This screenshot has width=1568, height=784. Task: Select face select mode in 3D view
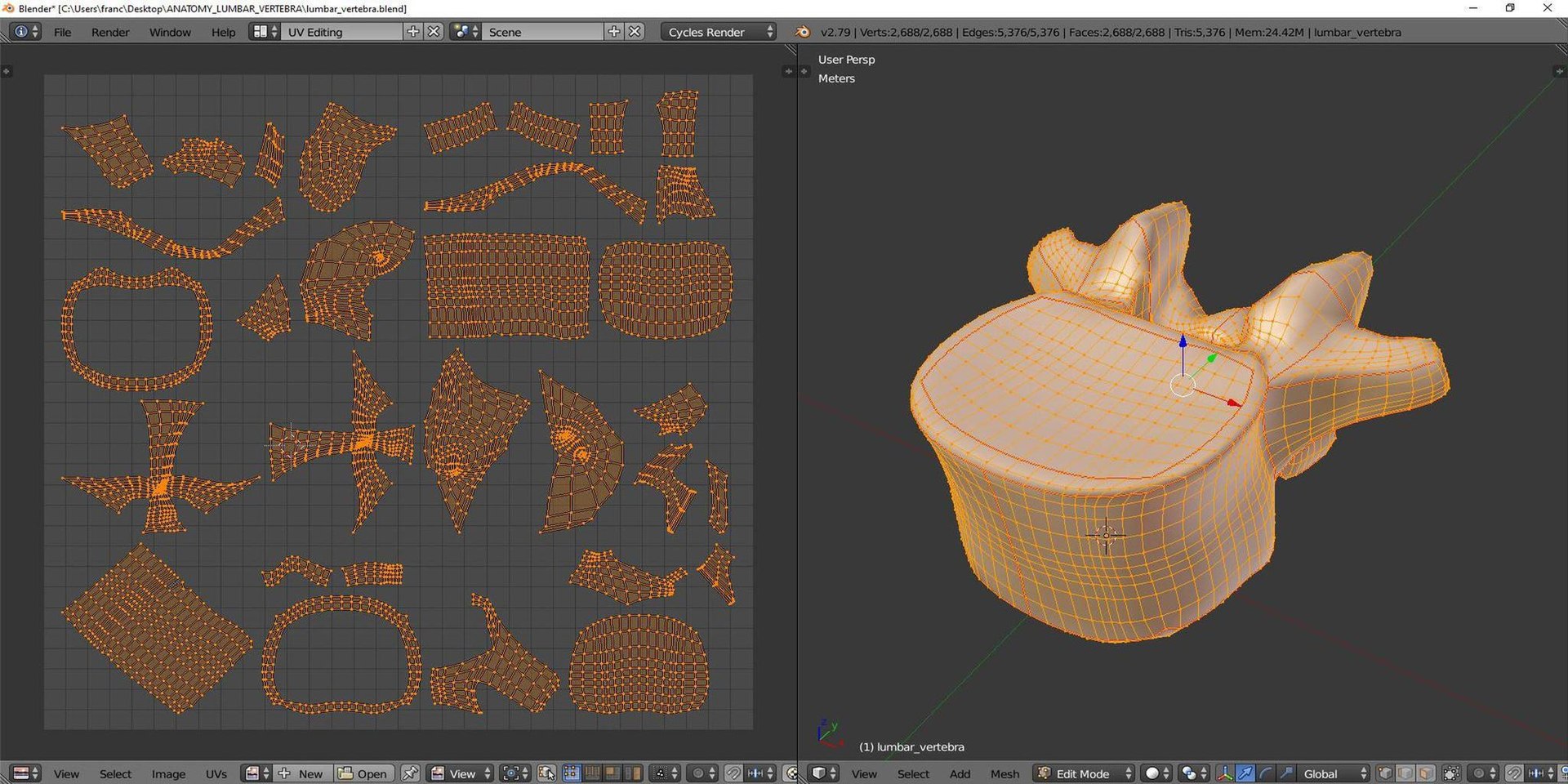tap(1425, 773)
